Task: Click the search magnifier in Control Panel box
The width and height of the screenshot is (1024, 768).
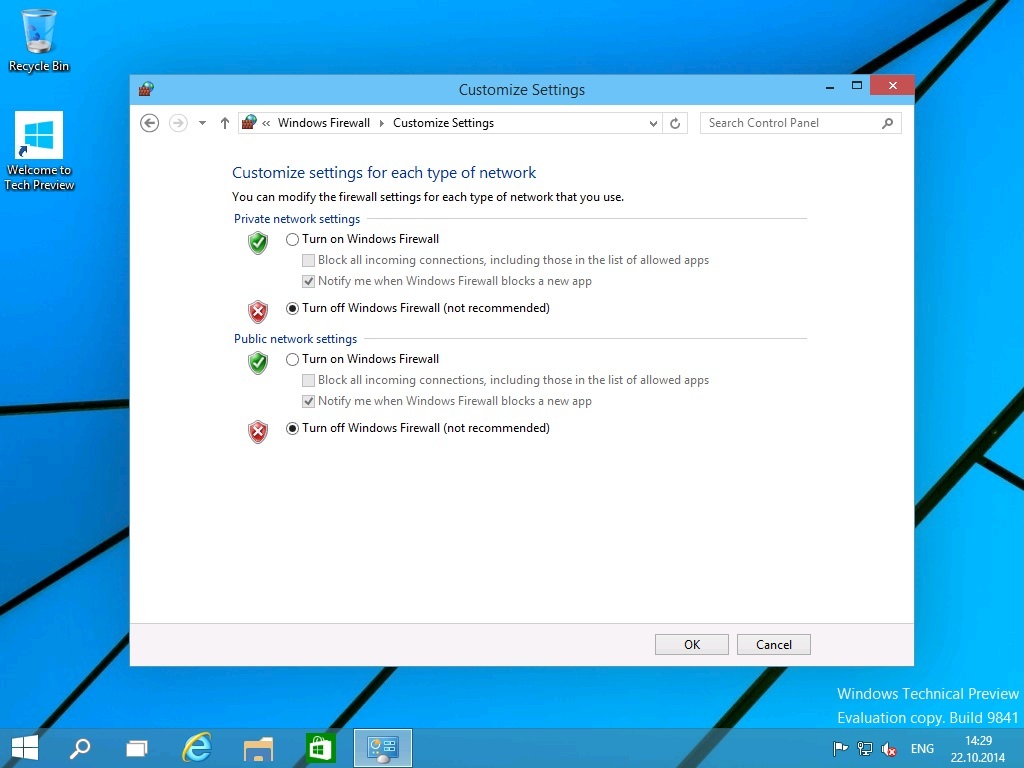Action: coord(887,123)
